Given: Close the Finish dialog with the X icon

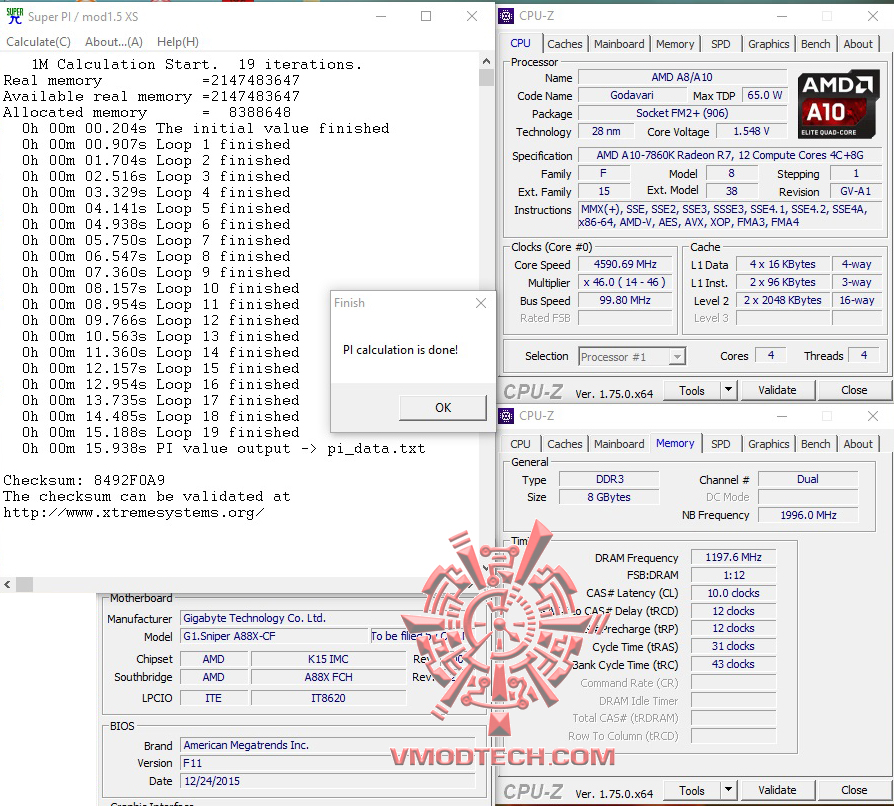Looking at the screenshot, I should coord(481,303).
